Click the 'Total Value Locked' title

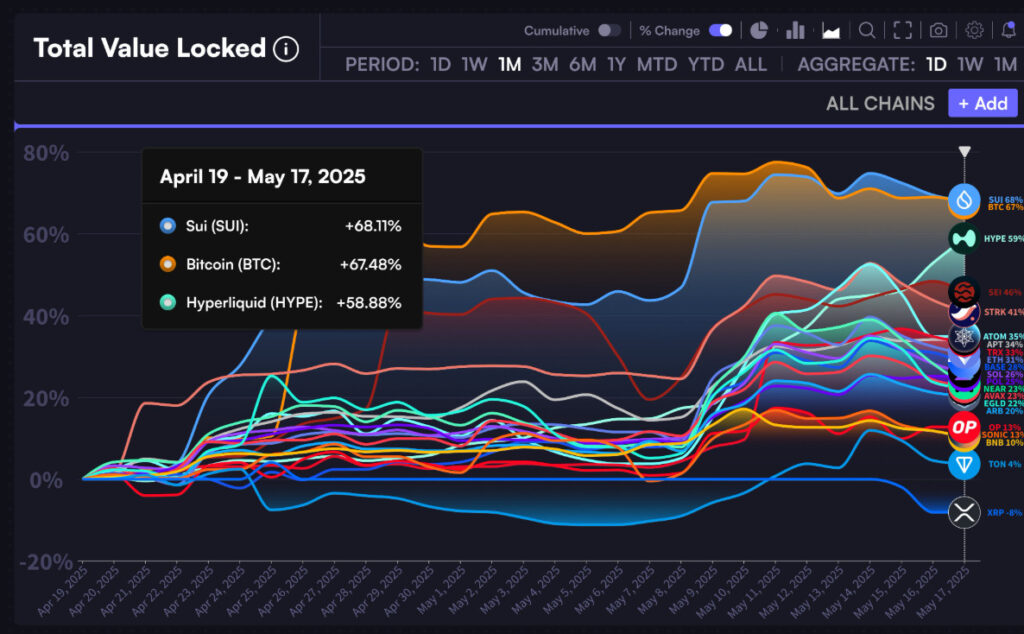(x=150, y=48)
